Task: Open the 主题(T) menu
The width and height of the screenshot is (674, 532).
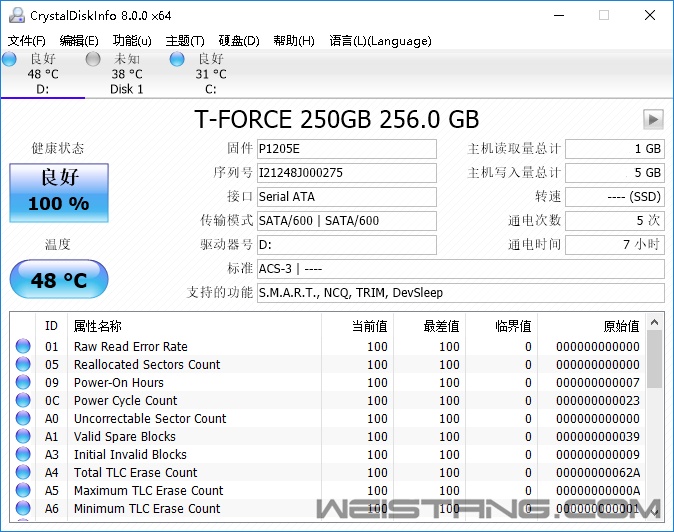Action: tap(185, 41)
